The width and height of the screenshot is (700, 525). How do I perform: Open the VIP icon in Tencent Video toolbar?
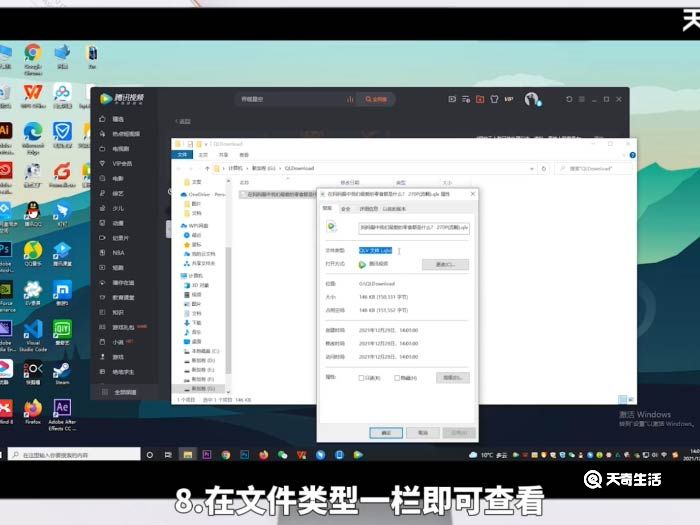point(509,99)
